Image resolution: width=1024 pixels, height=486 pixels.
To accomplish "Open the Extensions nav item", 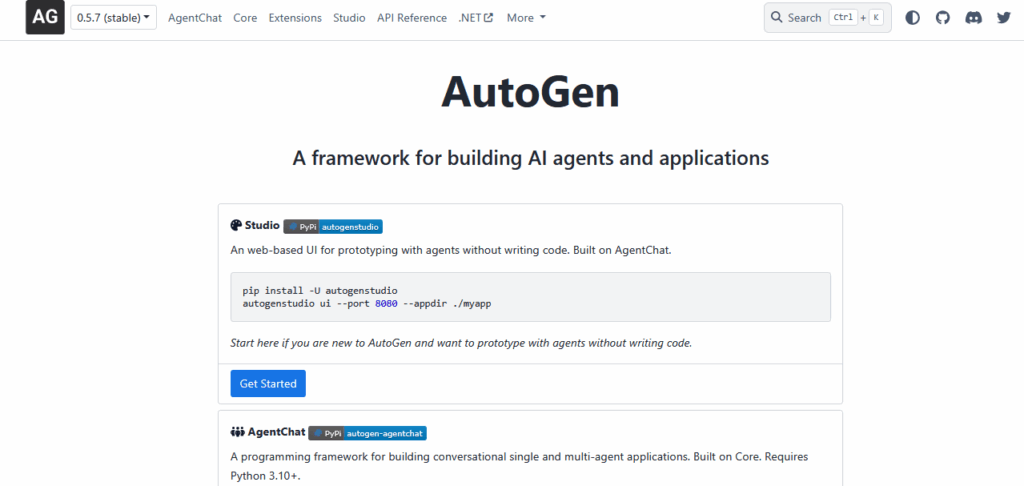I will click(x=295, y=18).
